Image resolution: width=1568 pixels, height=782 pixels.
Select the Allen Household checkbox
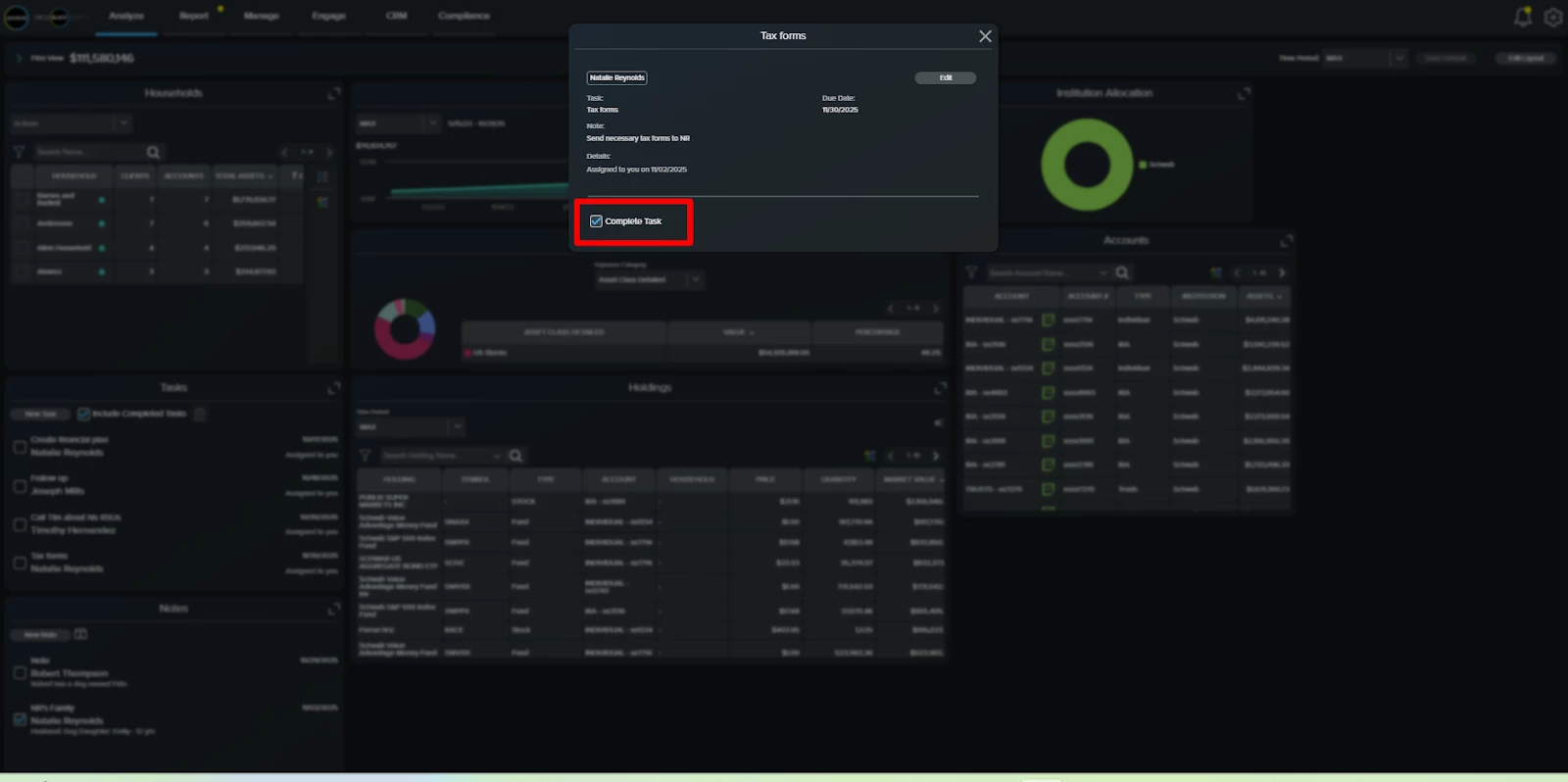23,248
